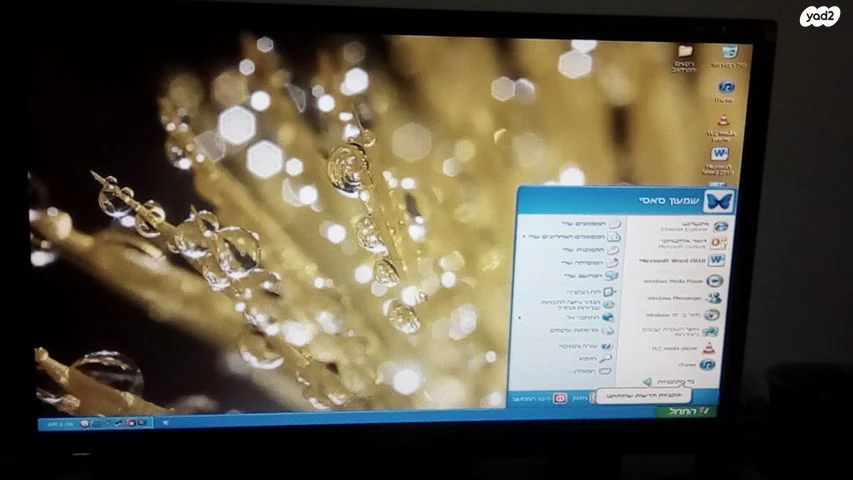Viewport: 853px width, 480px height.
Task: Click the taskbar clock showing 6:06 AM
Action: pyautogui.click(x=60, y=424)
